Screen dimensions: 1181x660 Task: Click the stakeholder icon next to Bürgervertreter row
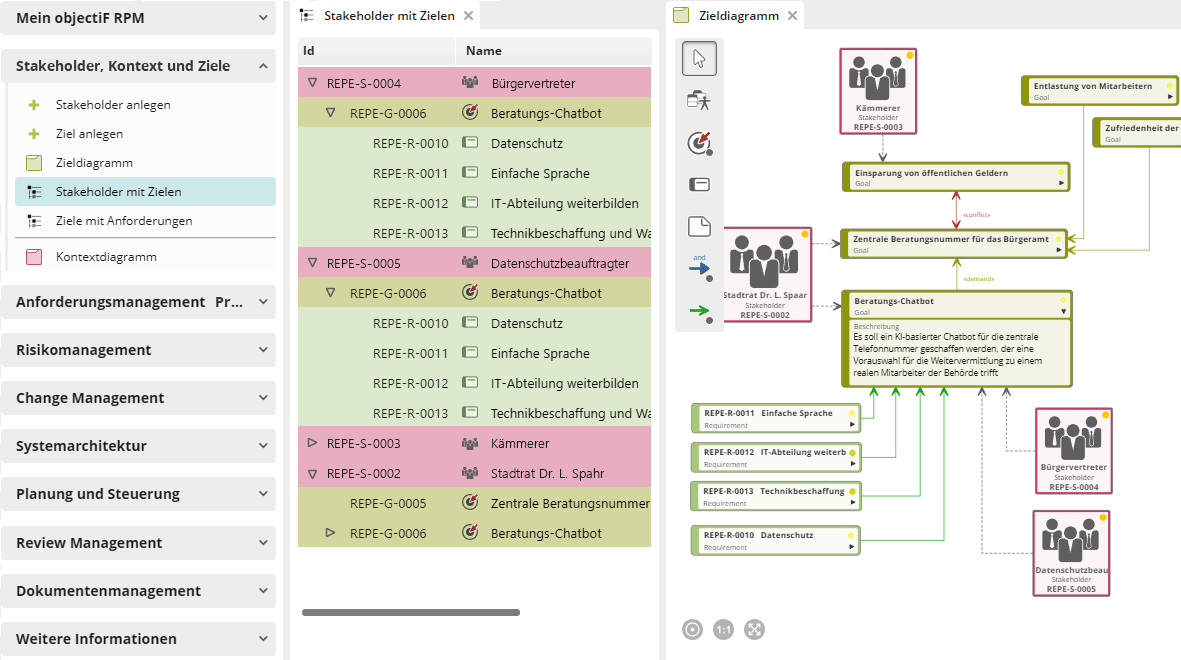tap(470, 82)
